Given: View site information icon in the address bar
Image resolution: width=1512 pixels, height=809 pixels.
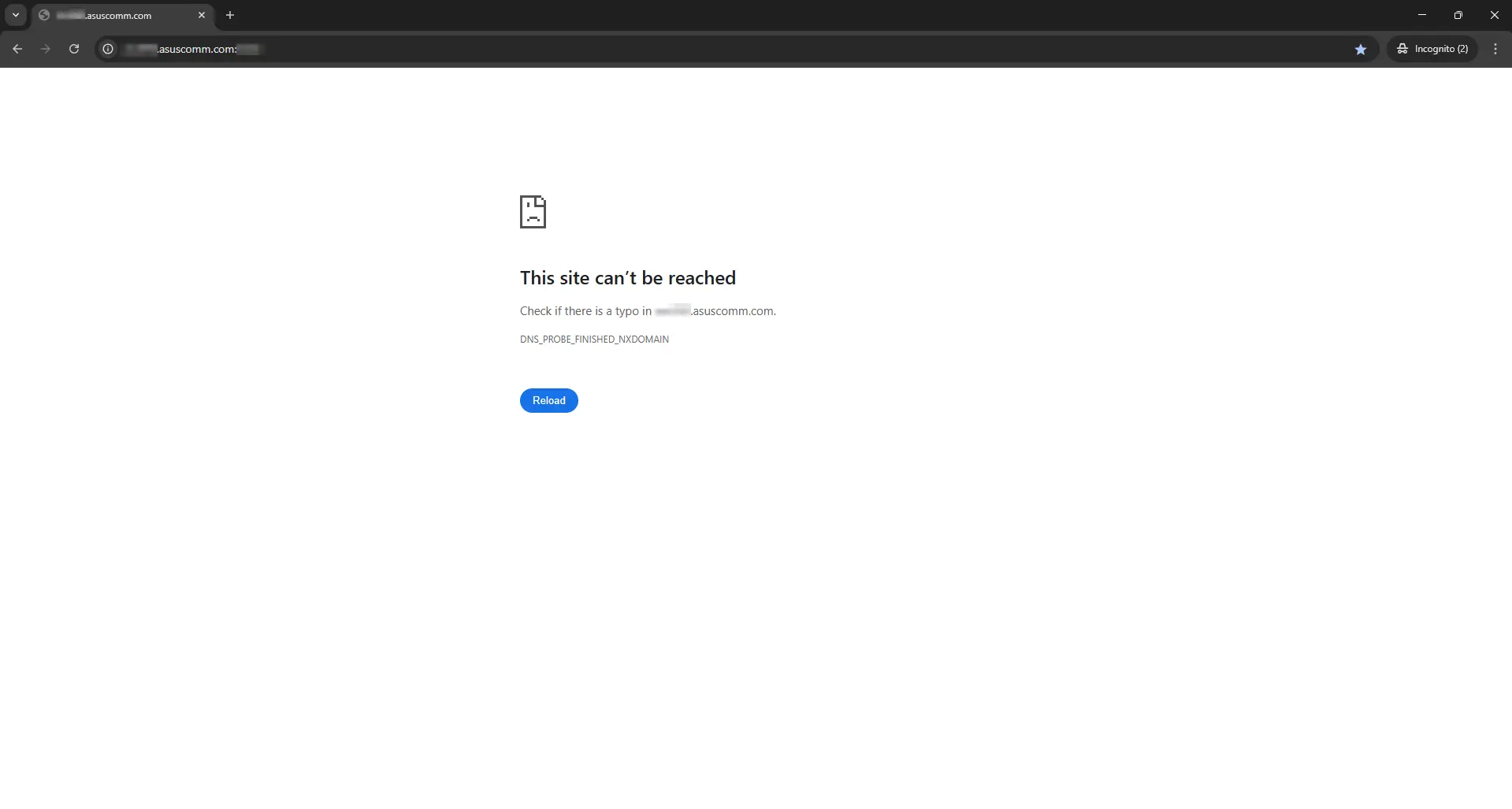Looking at the screenshot, I should pos(109,49).
